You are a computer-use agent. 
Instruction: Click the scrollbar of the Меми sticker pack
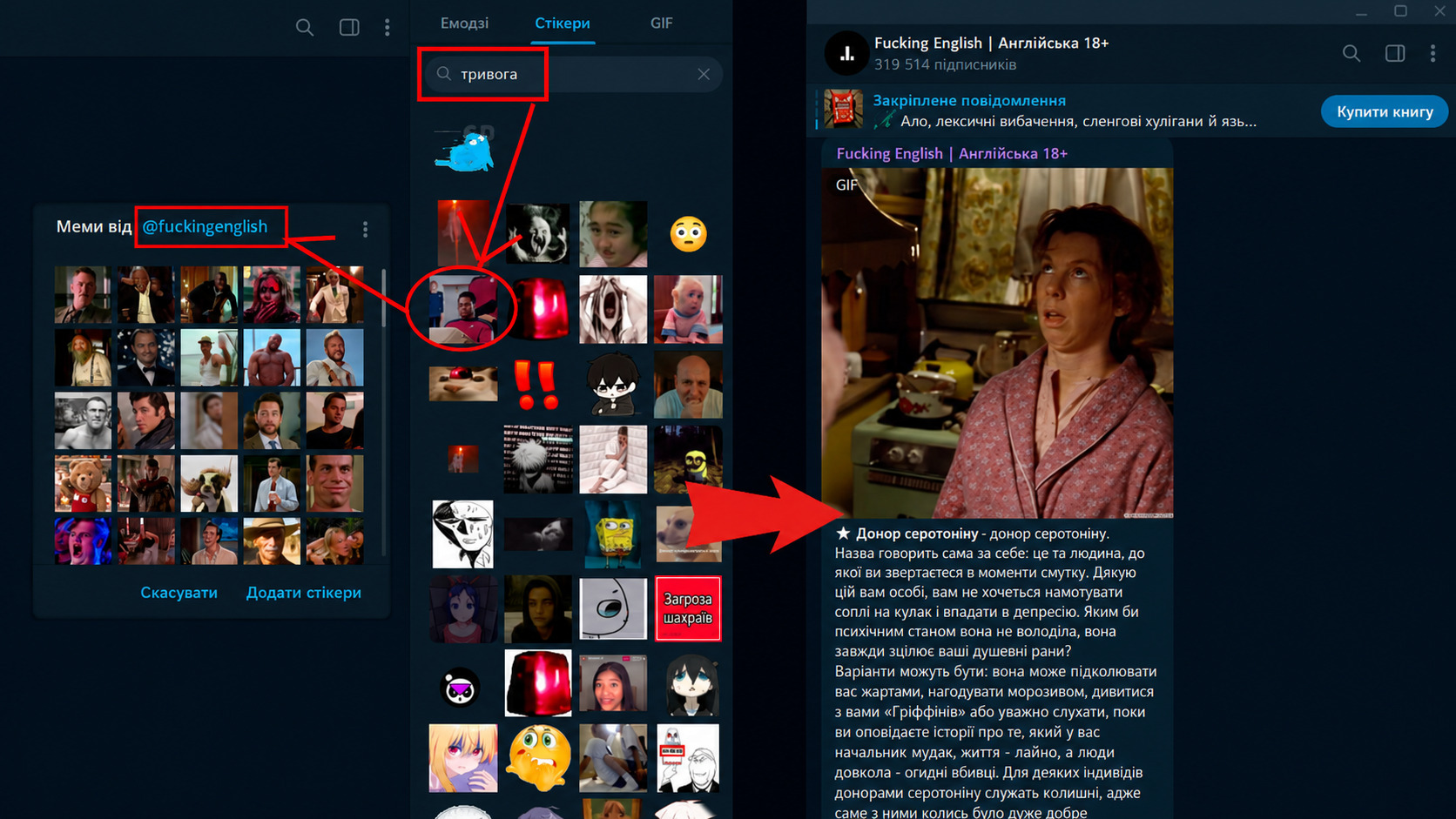pyautogui.click(x=383, y=299)
